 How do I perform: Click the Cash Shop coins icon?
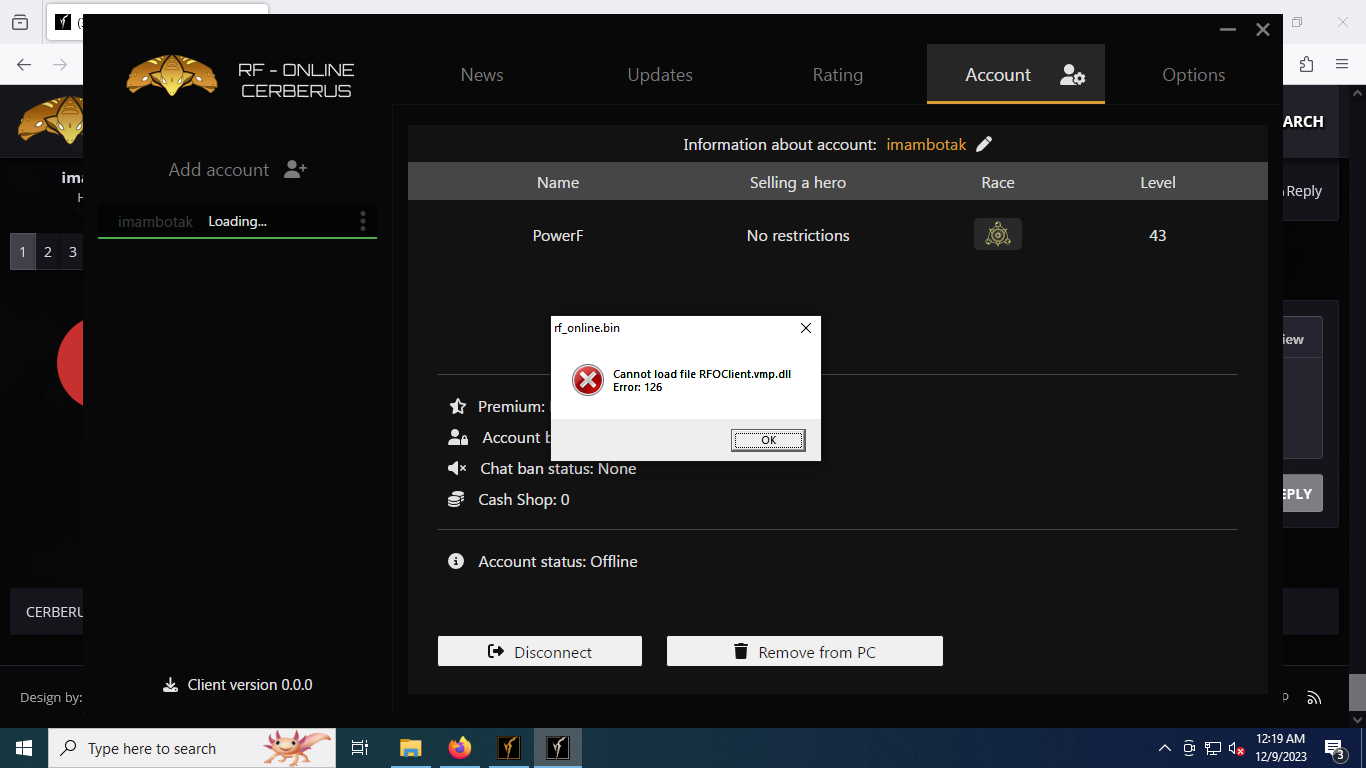click(456, 499)
